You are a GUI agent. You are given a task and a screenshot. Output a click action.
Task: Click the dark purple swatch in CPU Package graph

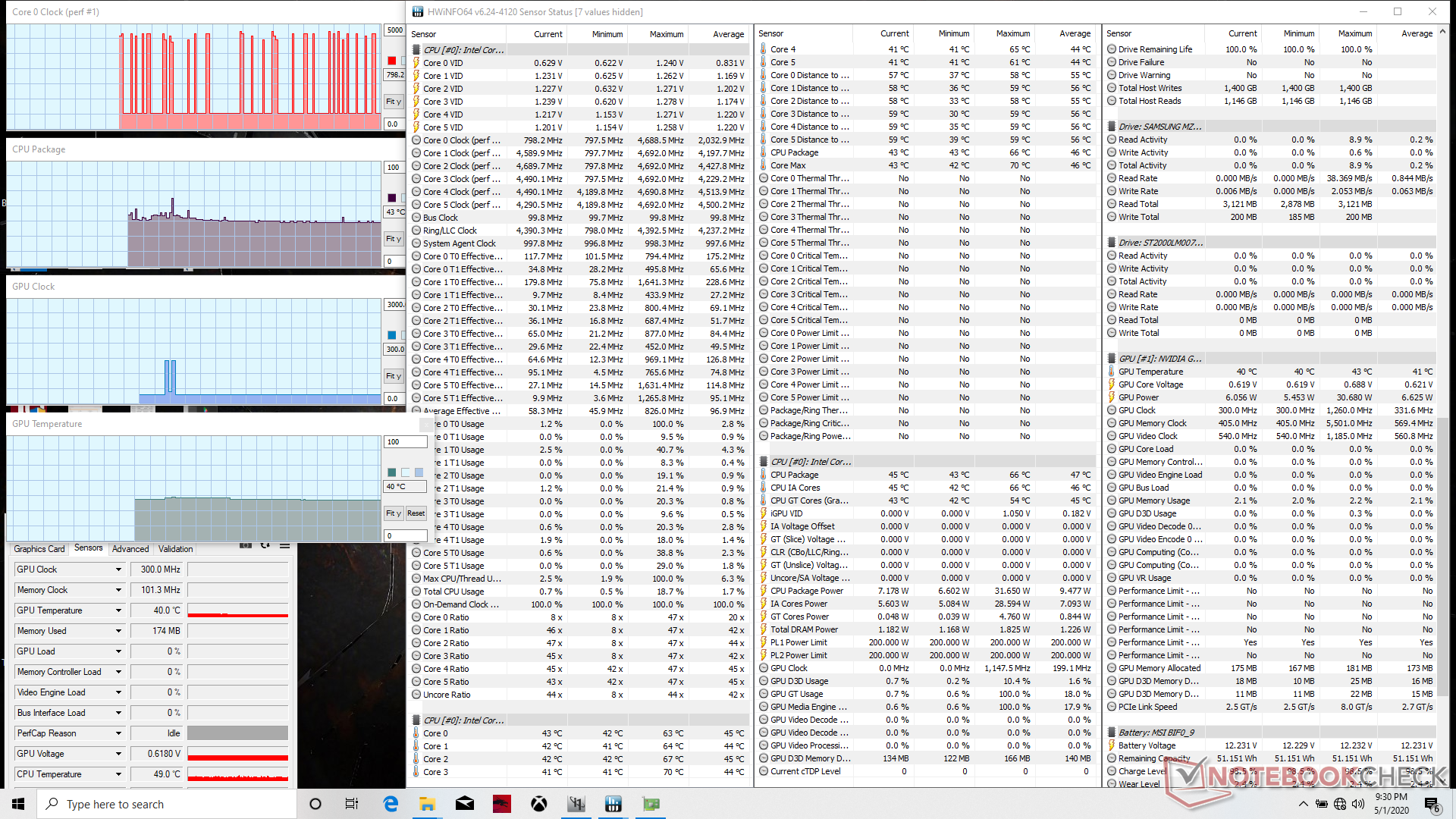[392, 198]
